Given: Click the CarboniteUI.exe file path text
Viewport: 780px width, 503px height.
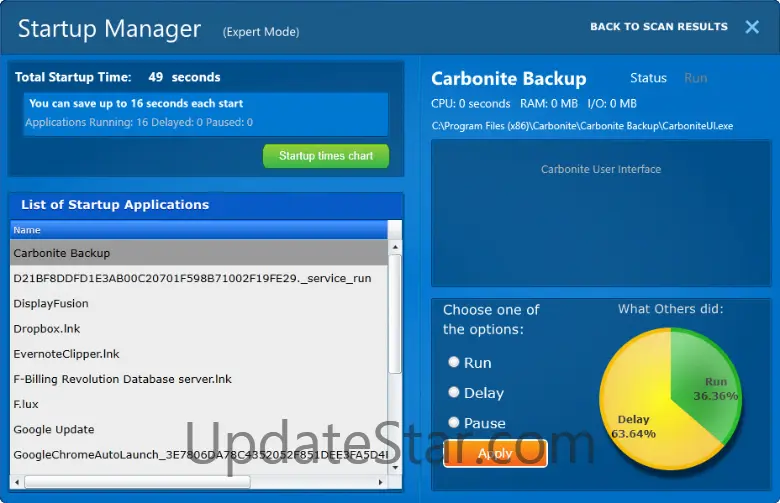Looking at the screenshot, I should pos(582,126).
